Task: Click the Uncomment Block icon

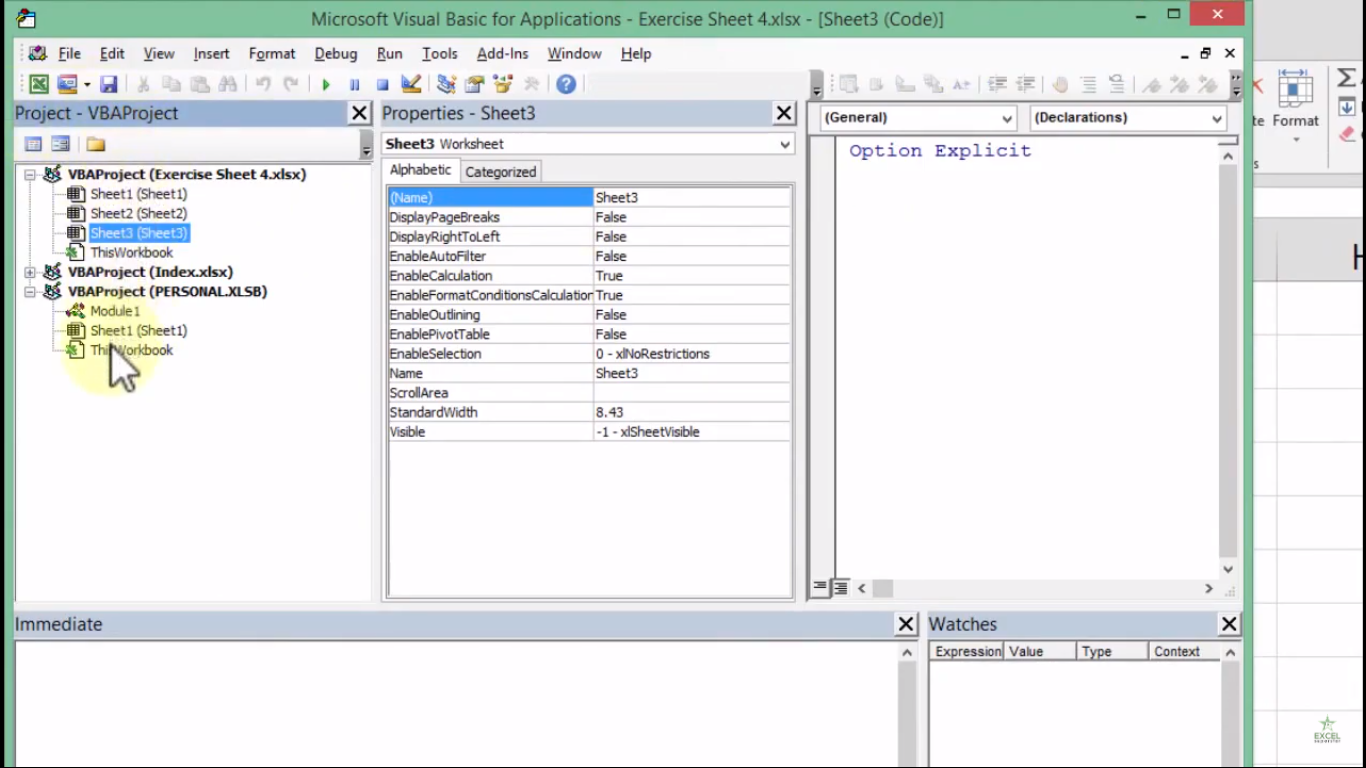Action: [1117, 85]
